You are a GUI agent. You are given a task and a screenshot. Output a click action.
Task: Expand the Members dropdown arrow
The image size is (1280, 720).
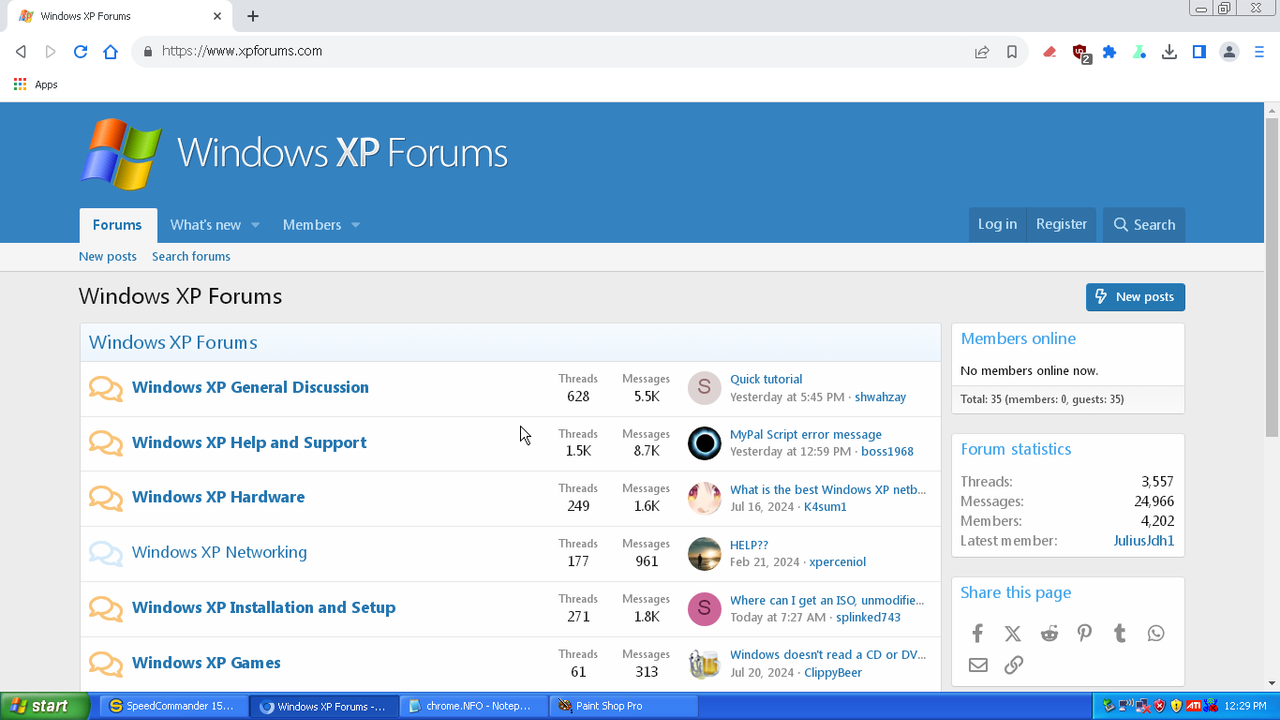[x=355, y=225]
